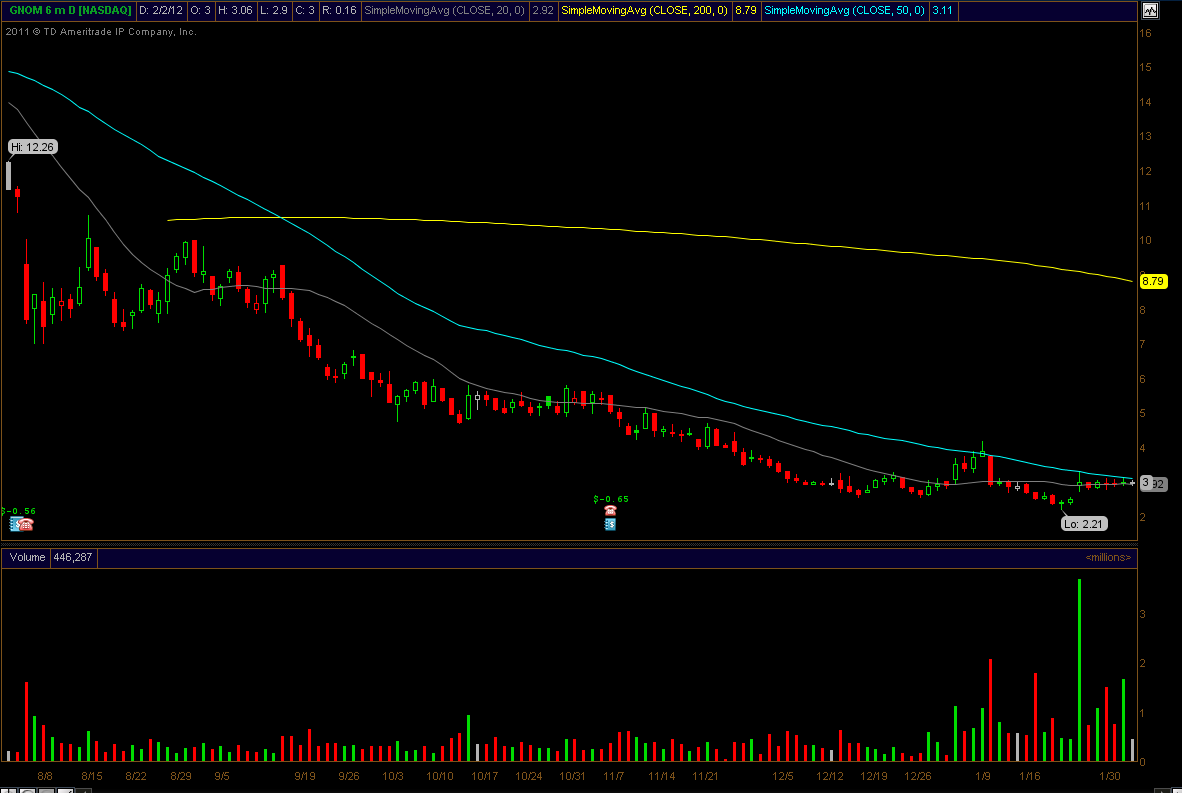Viewport: 1182px width, 793px height.
Task: Click the tallest green volume bar
Action: (x=1079, y=670)
